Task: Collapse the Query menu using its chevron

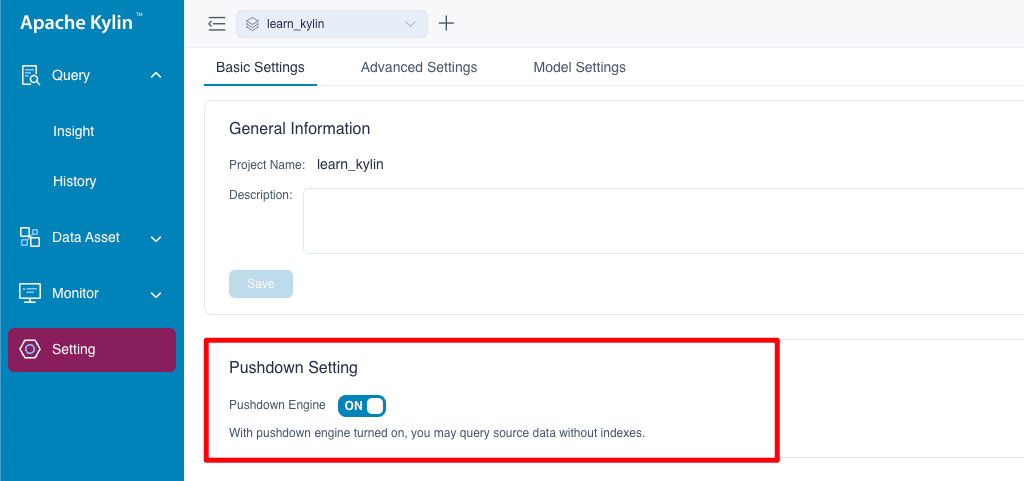Action: 156,75
